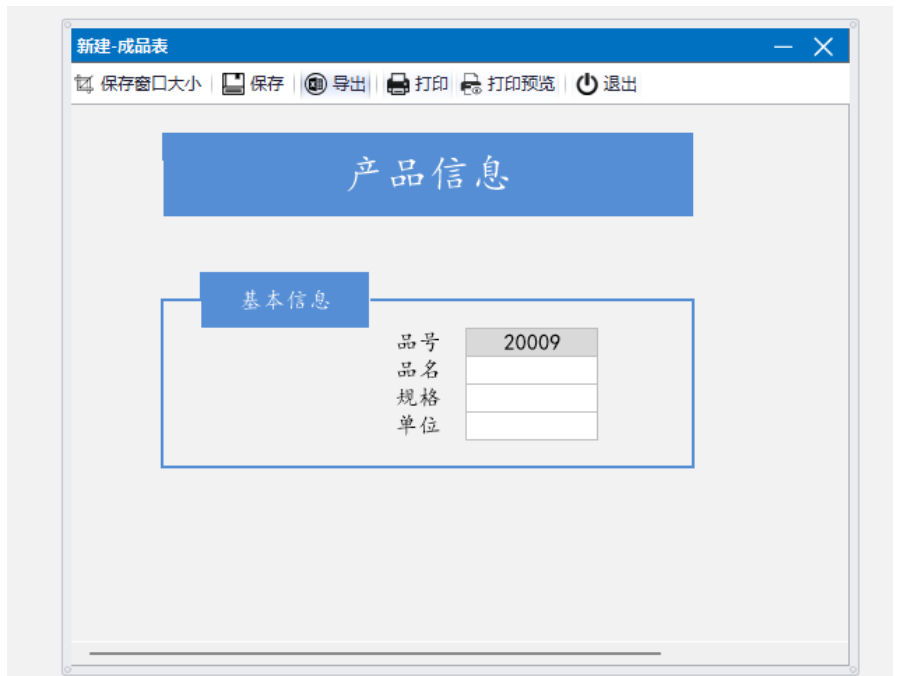Click the 新建-成品表 title bar text

coord(122,47)
